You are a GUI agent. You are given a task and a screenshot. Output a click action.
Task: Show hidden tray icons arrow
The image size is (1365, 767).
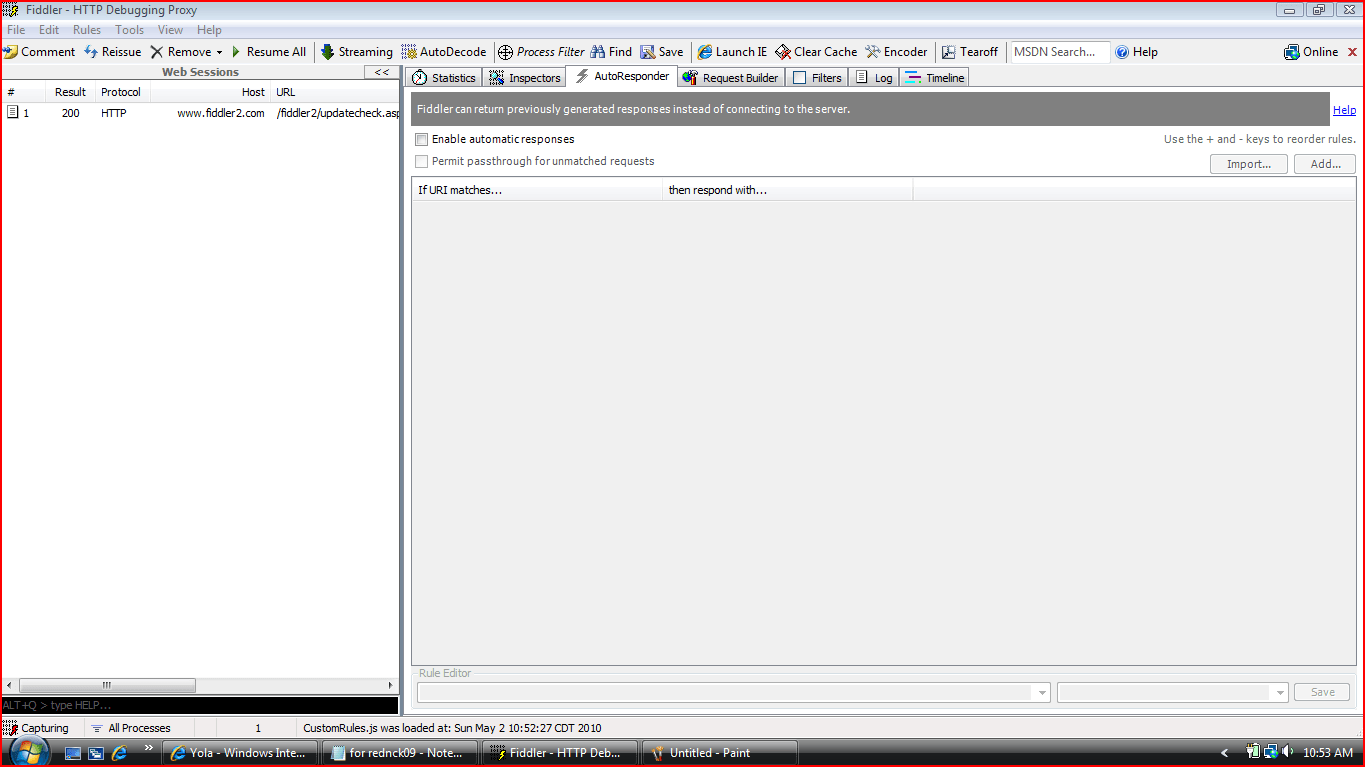(1225, 753)
